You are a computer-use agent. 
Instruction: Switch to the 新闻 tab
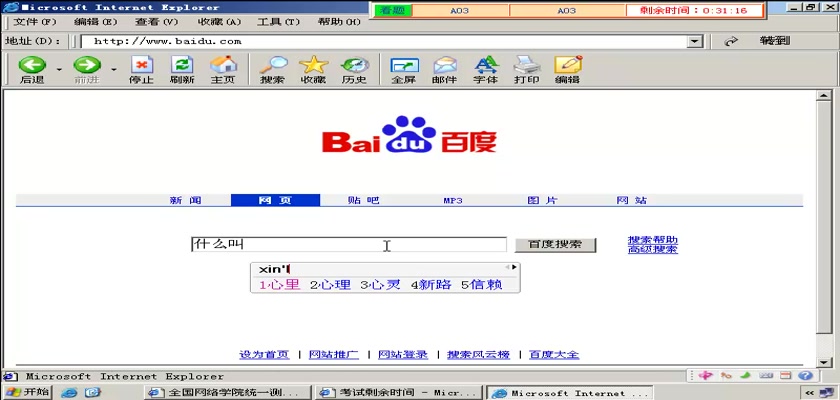point(185,200)
